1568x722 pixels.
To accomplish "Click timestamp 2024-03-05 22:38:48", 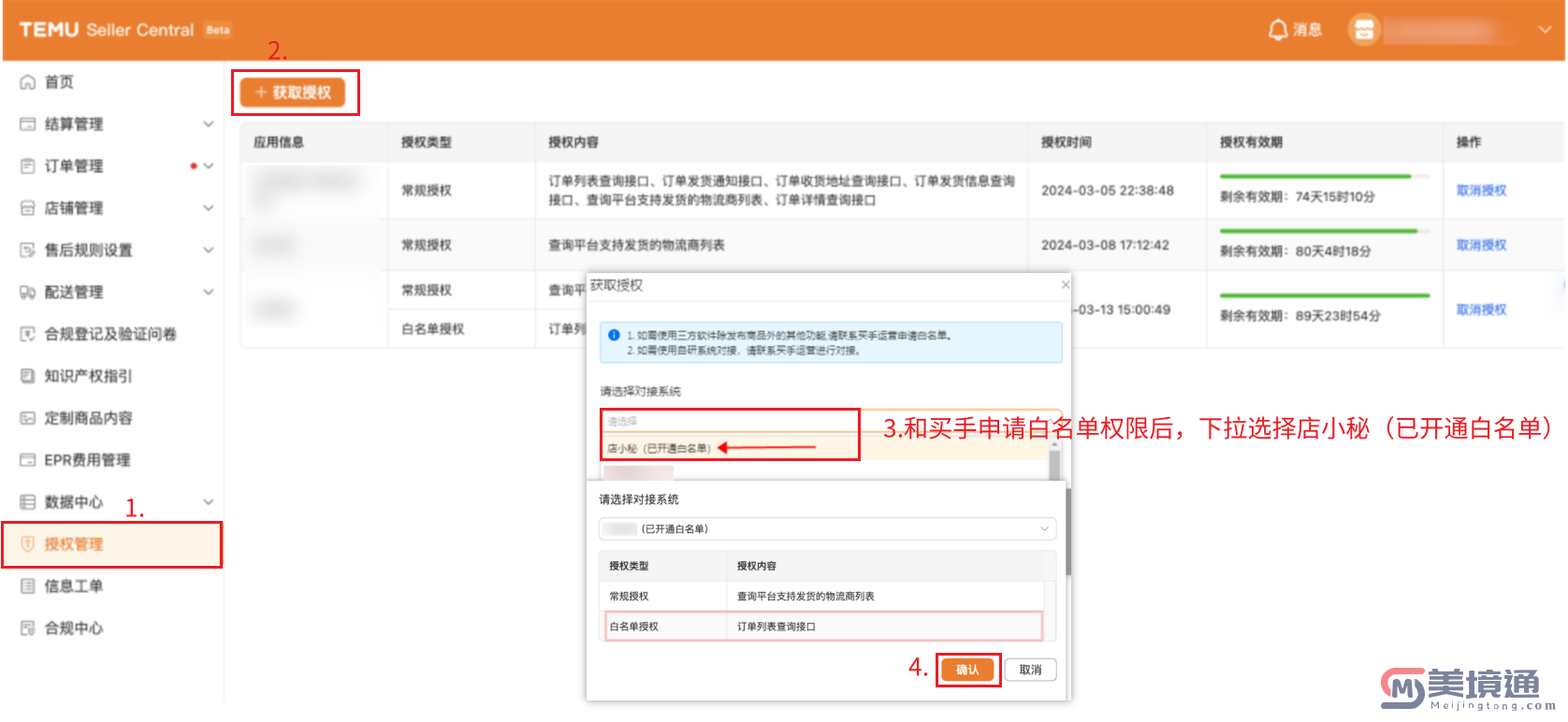I will (x=1108, y=191).
